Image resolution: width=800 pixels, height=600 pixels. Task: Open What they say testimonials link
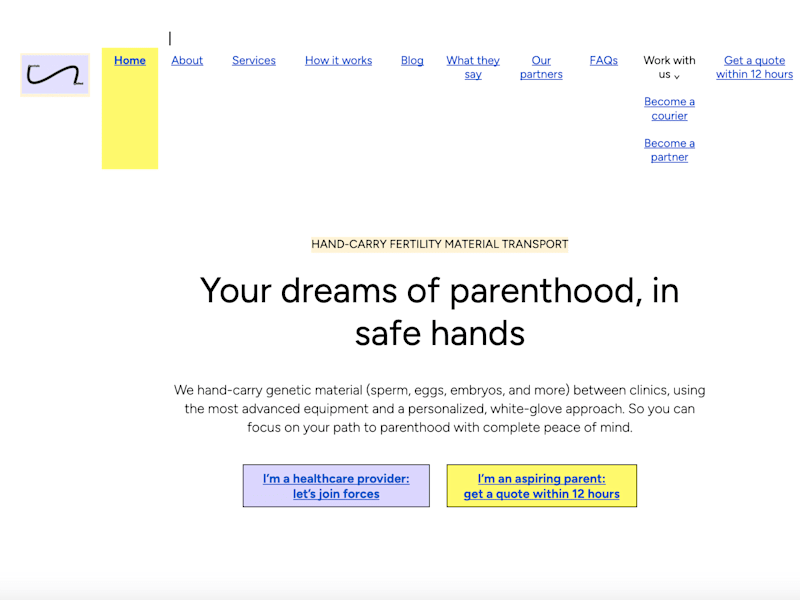[473, 67]
